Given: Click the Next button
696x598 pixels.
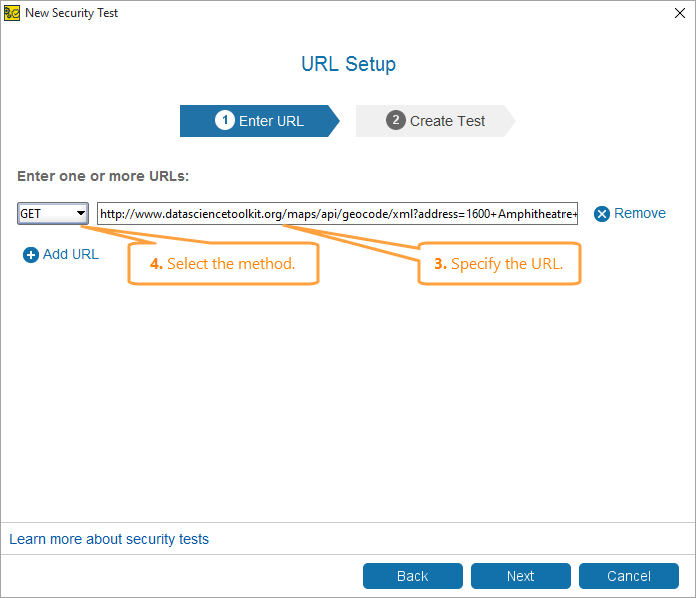Looking at the screenshot, I should pos(521,576).
